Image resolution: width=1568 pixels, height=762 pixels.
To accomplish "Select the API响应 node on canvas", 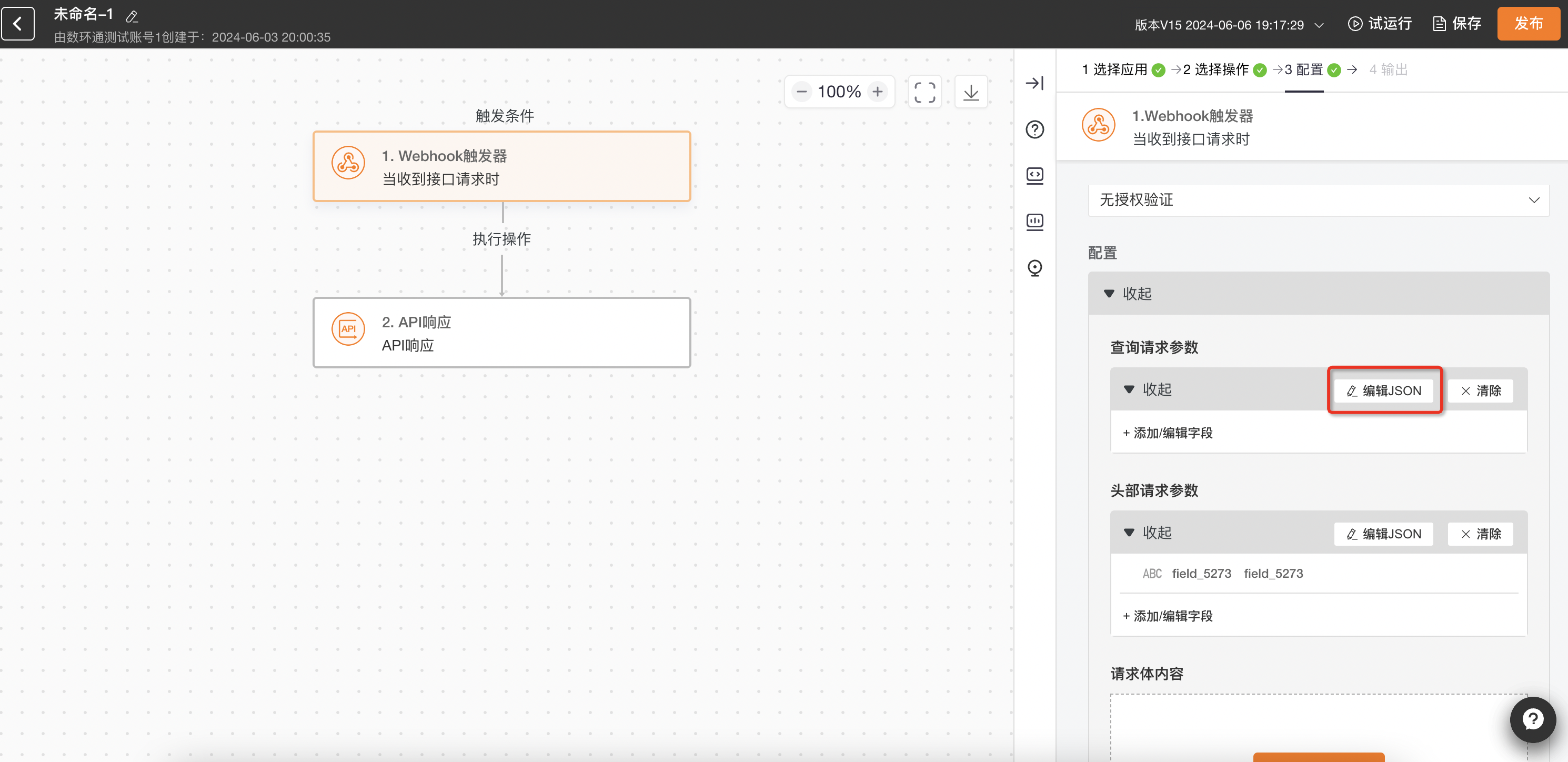I will click(501, 332).
